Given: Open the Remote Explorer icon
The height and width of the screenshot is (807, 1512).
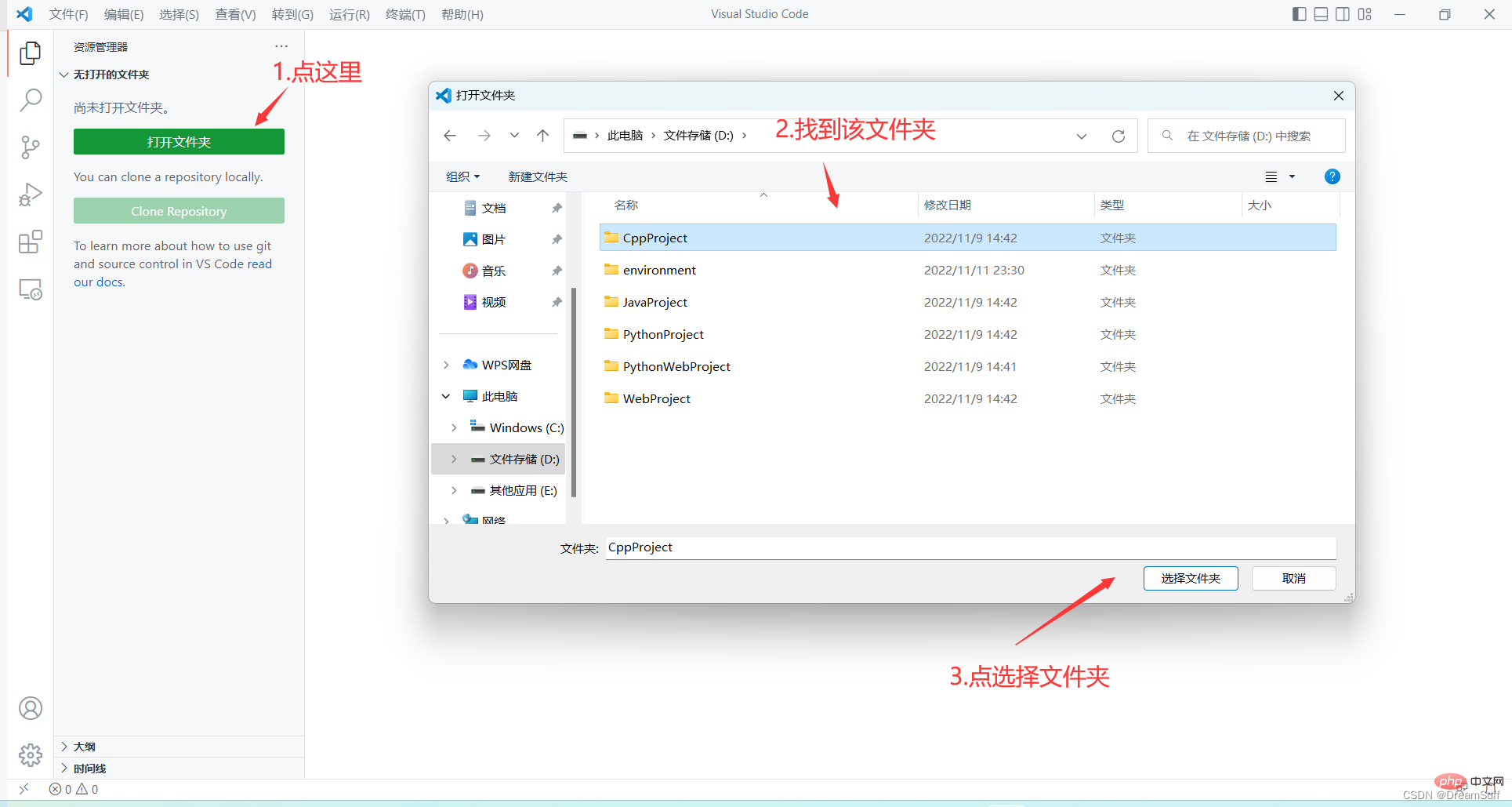Looking at the screenshot, I should pyautogui.click(x=30, y=289).
